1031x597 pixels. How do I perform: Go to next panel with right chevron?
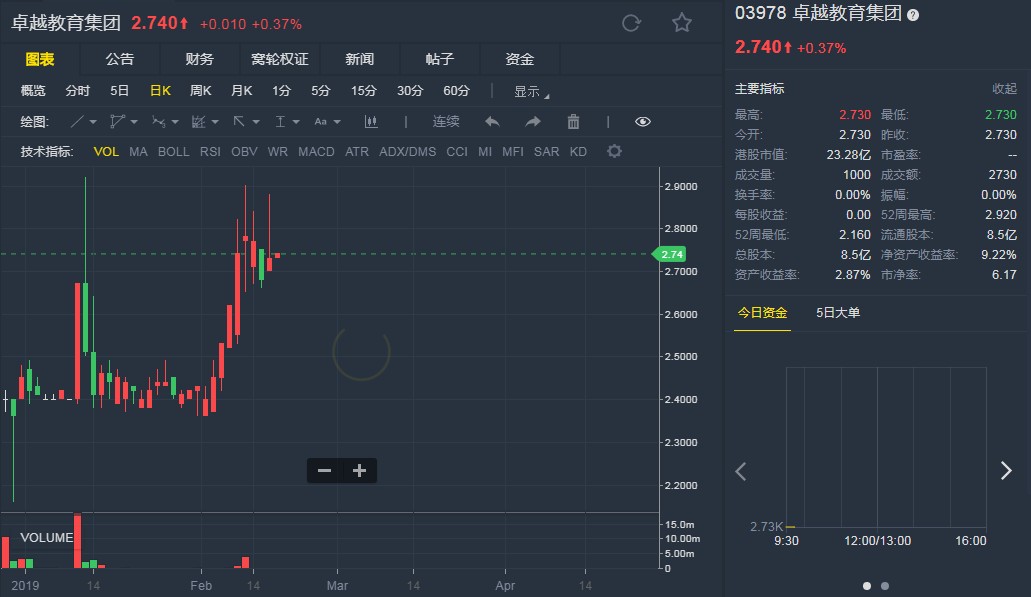[x=1006, y=471]
